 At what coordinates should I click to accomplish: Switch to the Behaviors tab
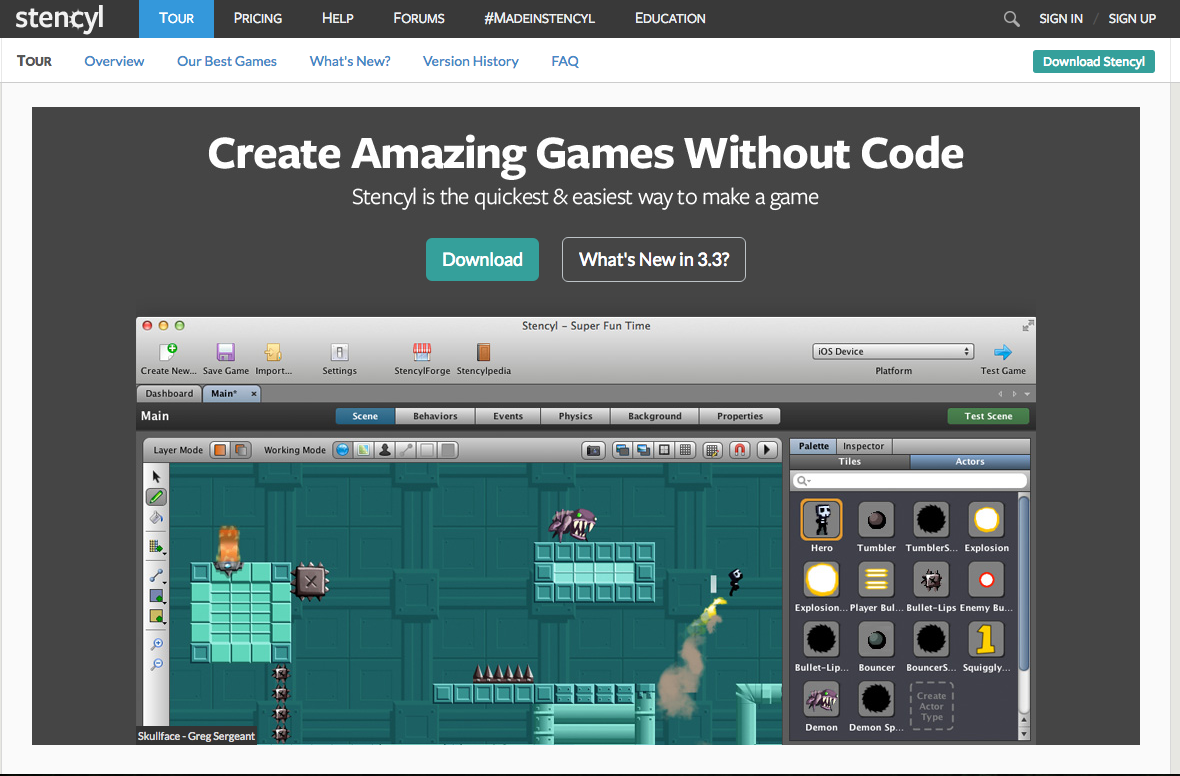point(435,416)
